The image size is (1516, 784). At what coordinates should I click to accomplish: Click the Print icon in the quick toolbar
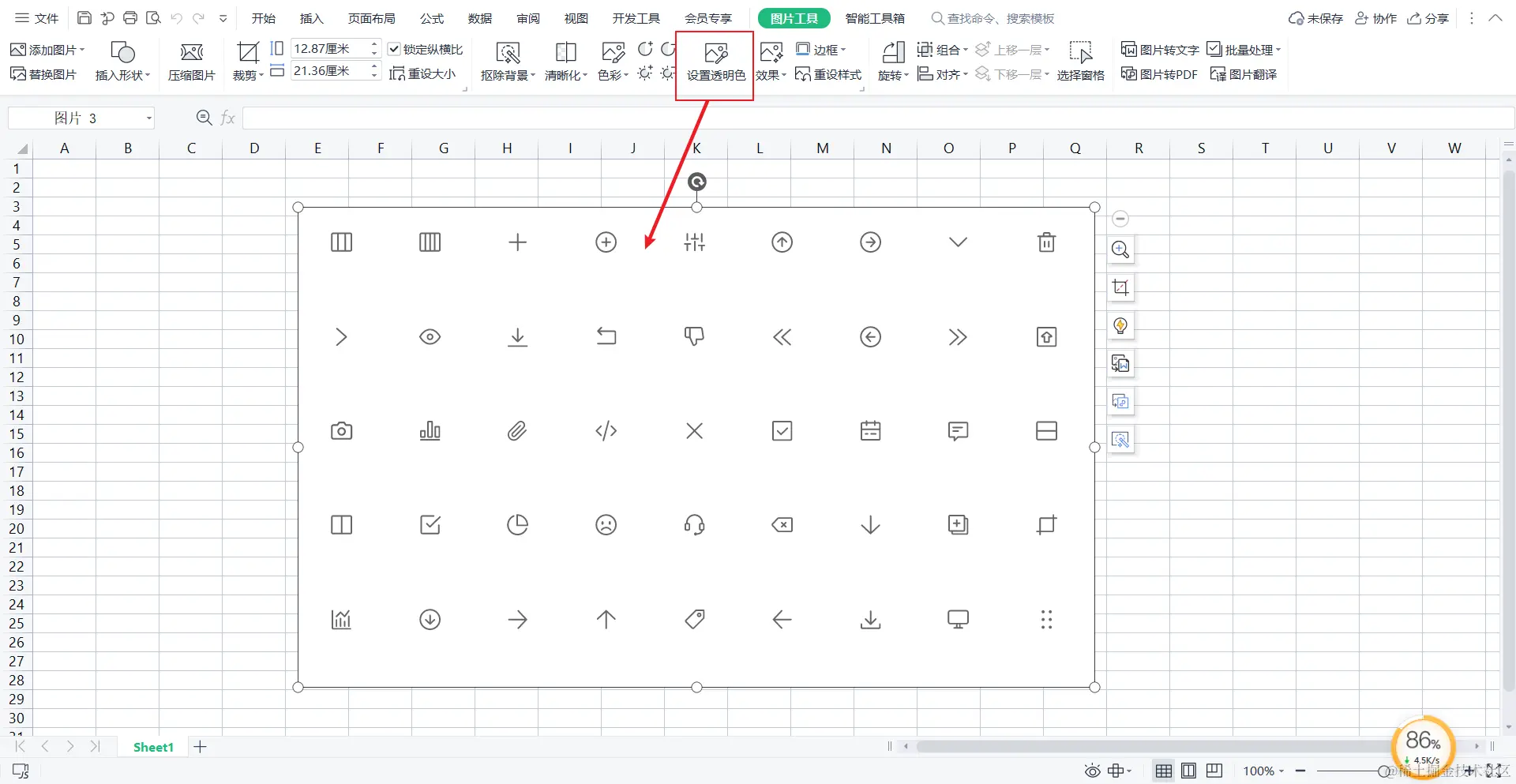pos(130,18)
